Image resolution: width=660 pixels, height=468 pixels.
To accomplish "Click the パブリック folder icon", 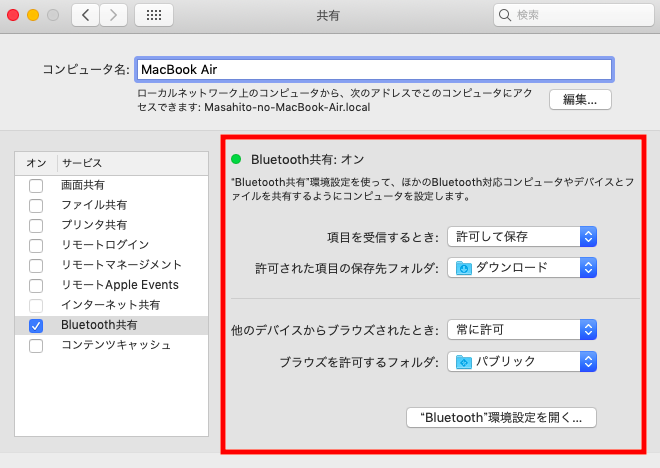I will tap(464, 362).
